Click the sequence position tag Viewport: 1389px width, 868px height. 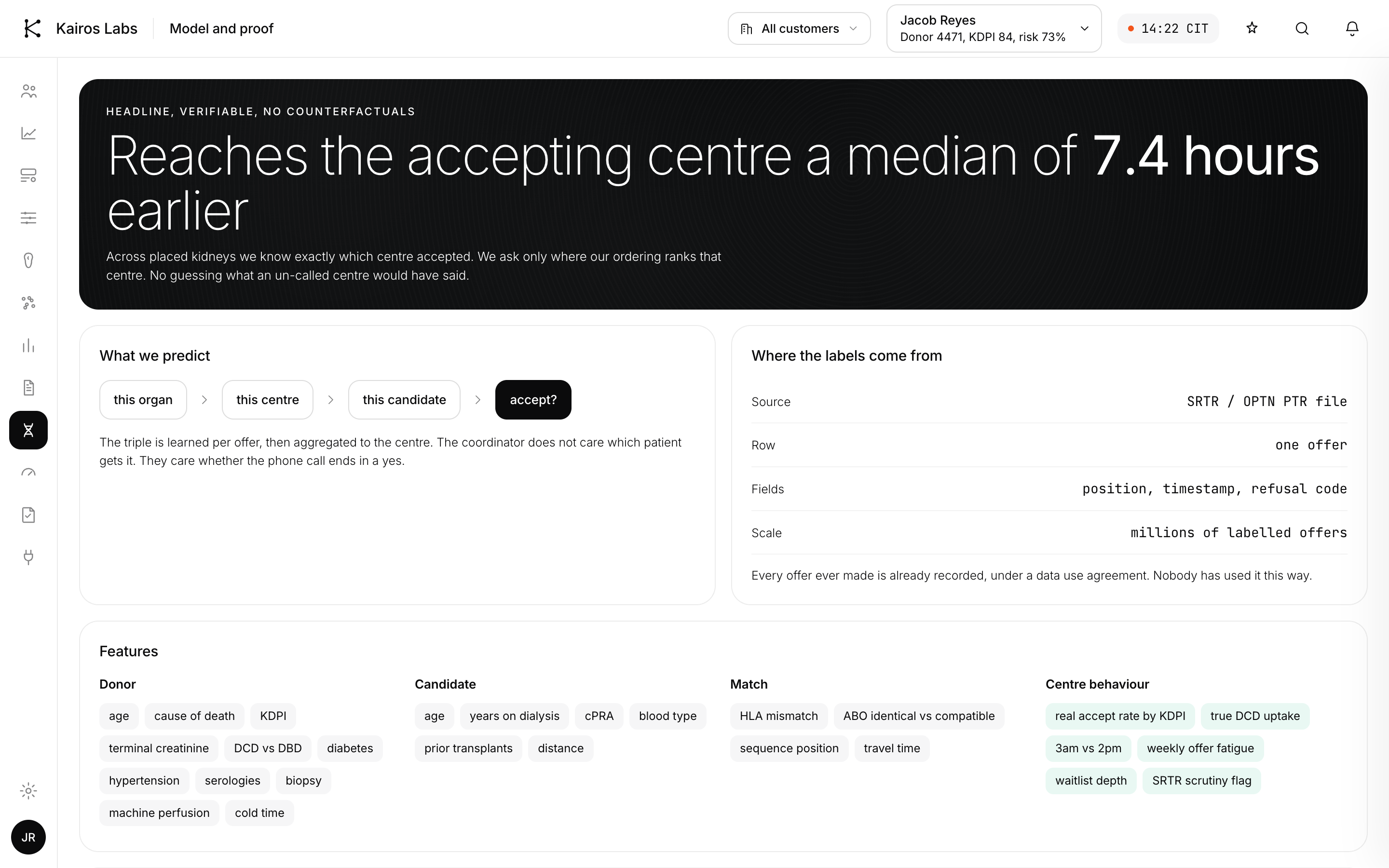[789, 748]
